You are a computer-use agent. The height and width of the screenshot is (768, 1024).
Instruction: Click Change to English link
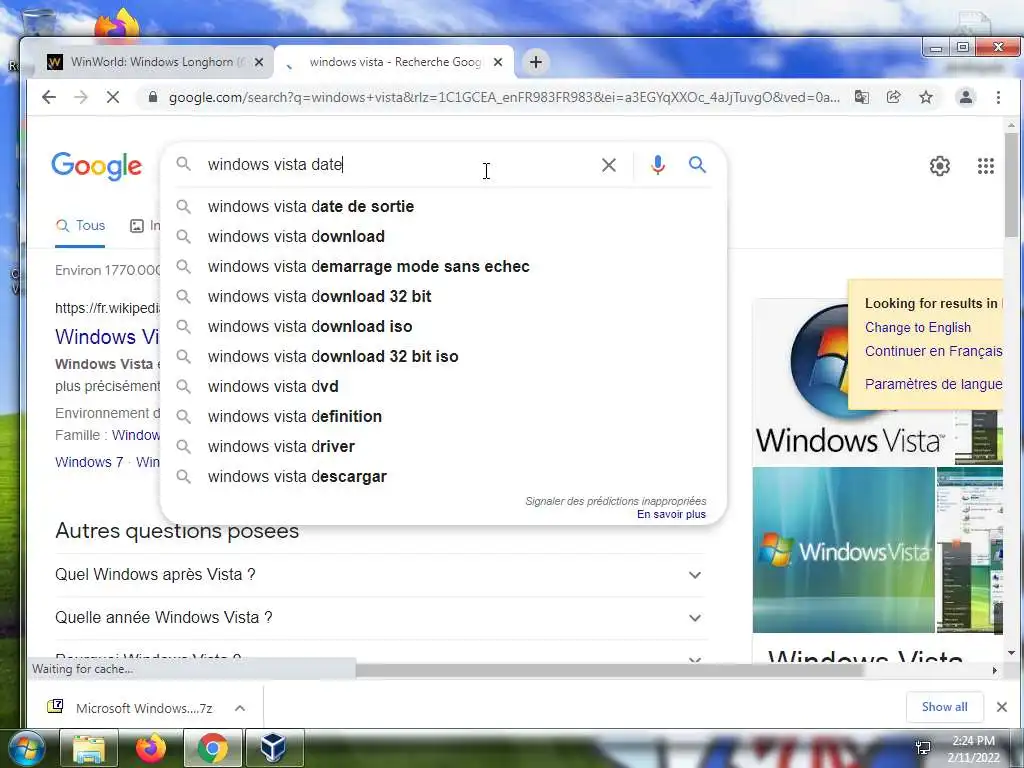tap(918, 328)
